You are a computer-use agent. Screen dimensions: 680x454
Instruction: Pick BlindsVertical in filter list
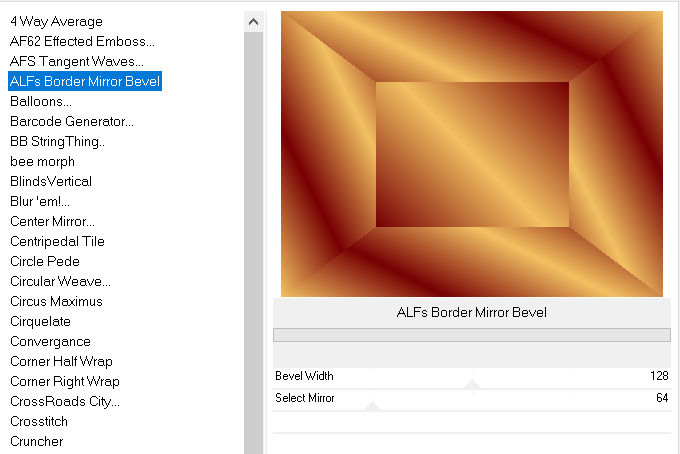pos(51,181)
